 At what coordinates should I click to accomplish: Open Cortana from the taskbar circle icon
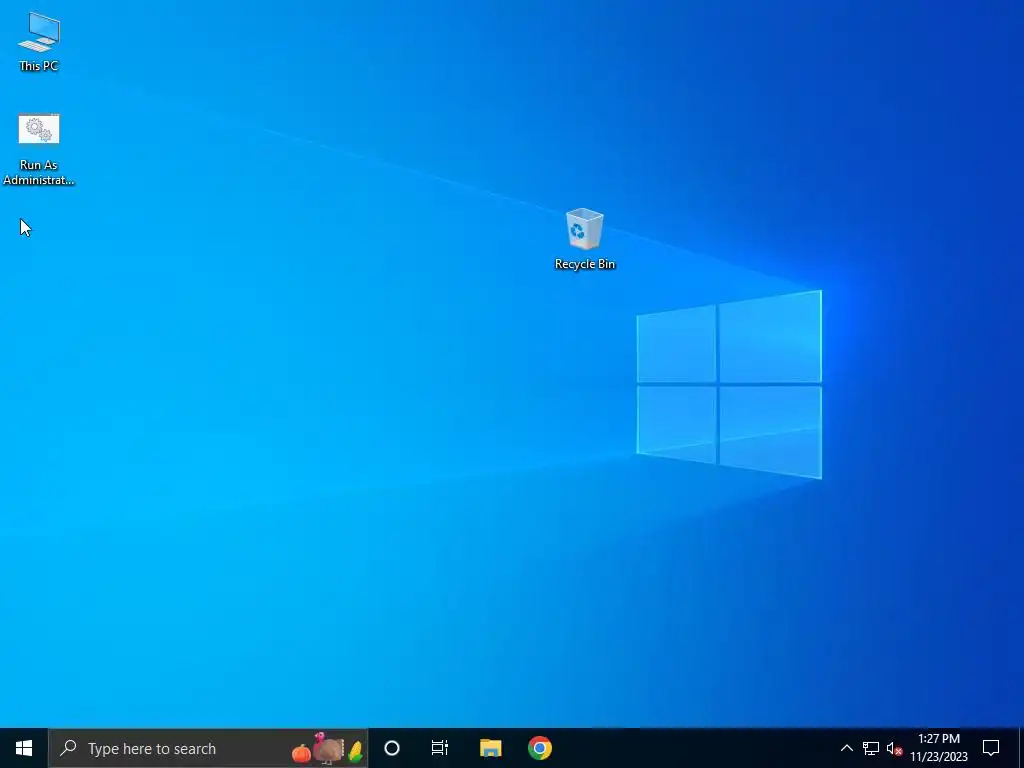click(x=392, y=748)
